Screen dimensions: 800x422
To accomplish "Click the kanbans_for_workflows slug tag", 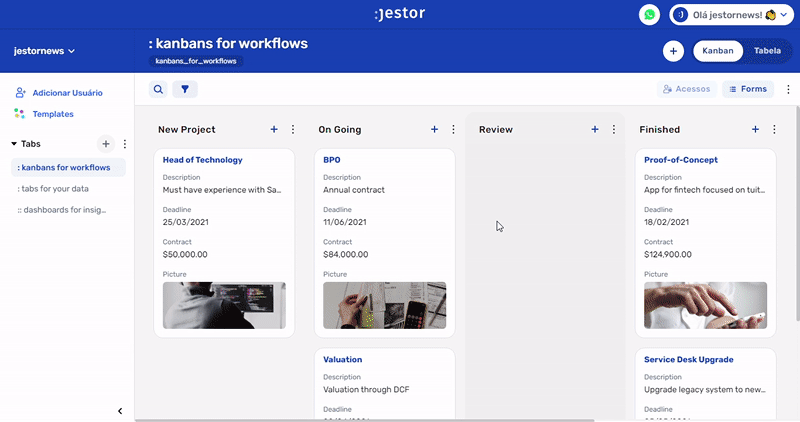I will click(x=196, y=61).
